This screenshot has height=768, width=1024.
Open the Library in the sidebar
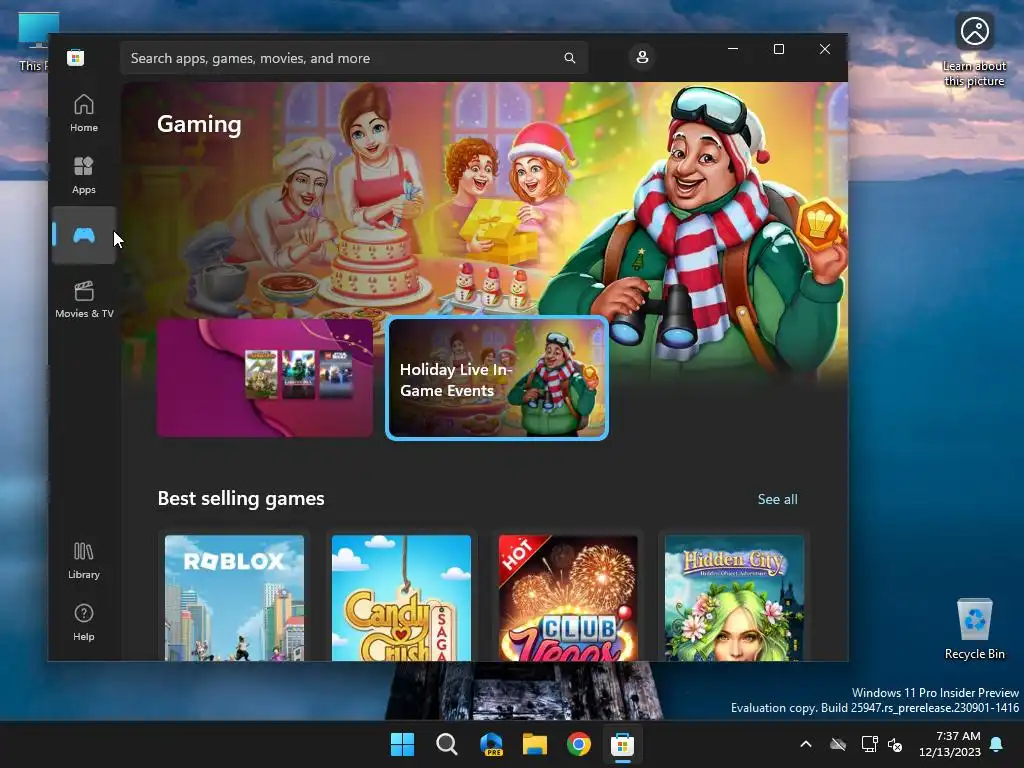[84, 560]
